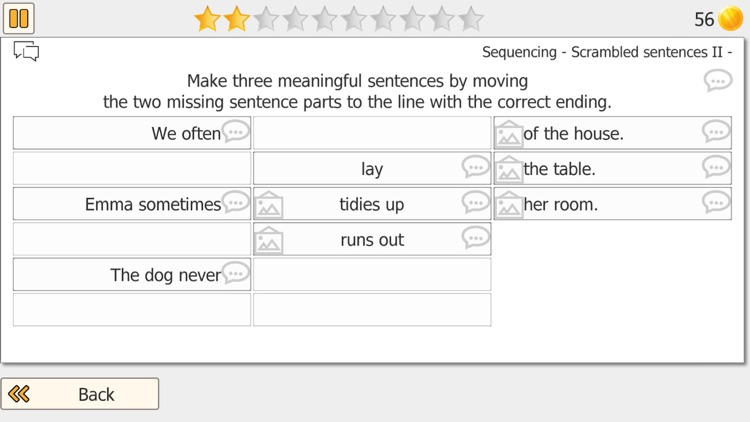Image resolution: width=750 pixels, height=422 pixels.
Task: Click speech bubble beside 'The dog never'
Action: [236, 273]
